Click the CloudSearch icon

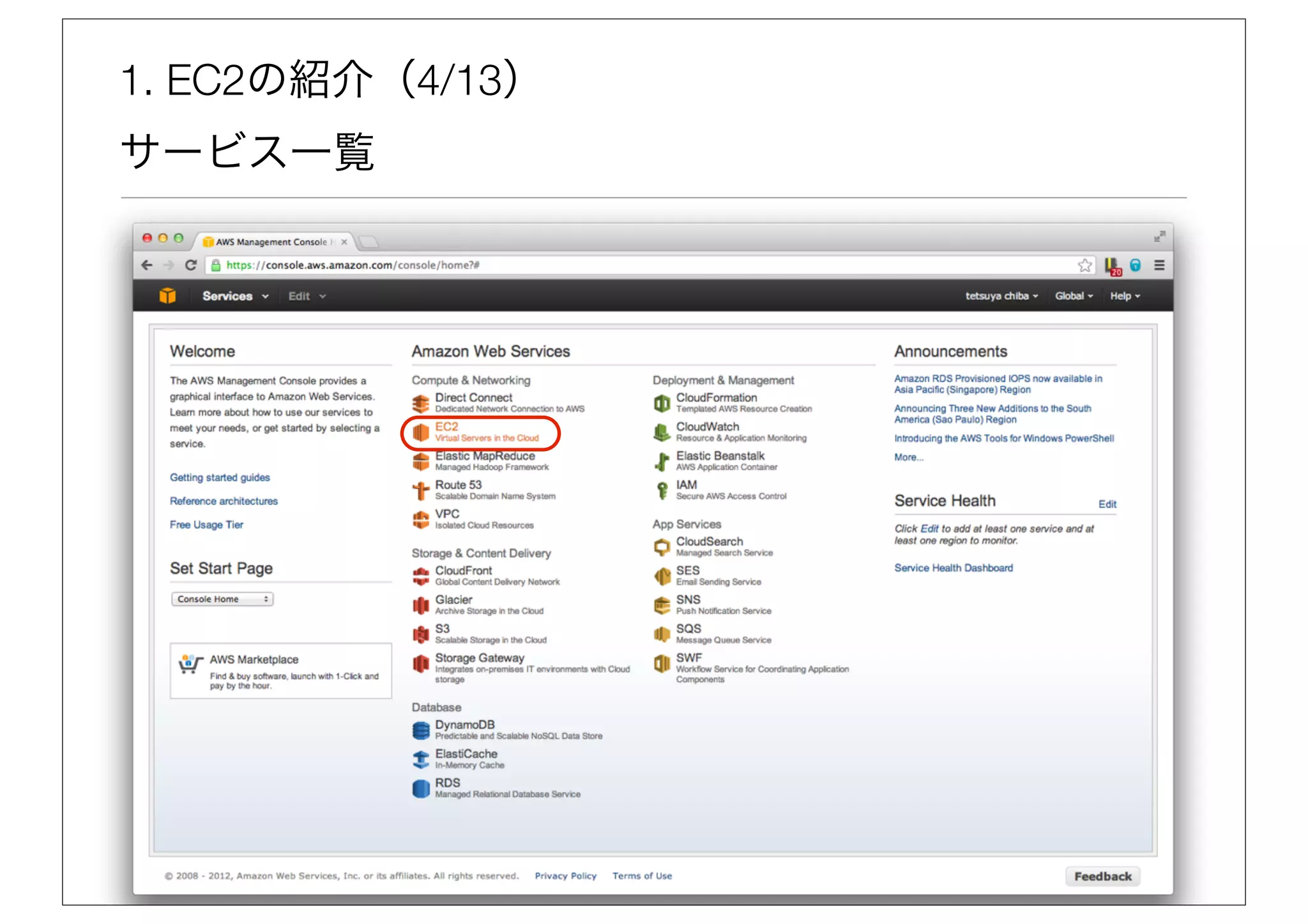(x=662, y=547)
